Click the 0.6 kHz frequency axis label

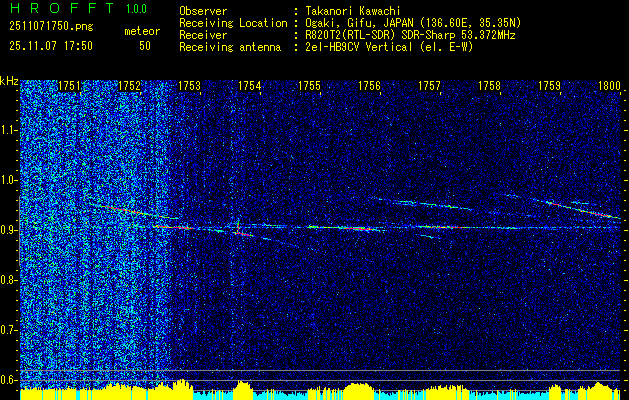[8, 380]
